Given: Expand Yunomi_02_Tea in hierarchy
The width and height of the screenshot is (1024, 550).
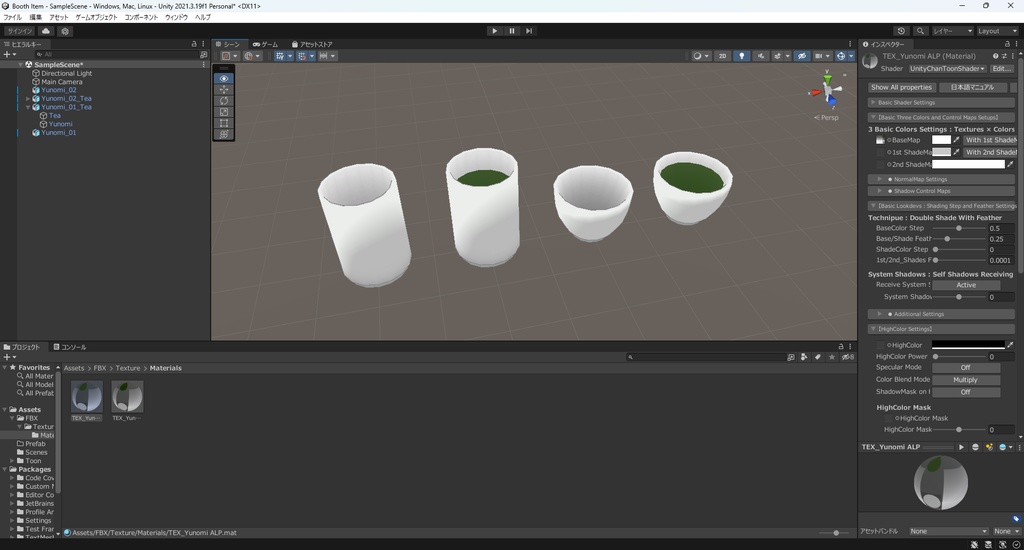Looking at the screenshot, I should [x=28, y=99].
